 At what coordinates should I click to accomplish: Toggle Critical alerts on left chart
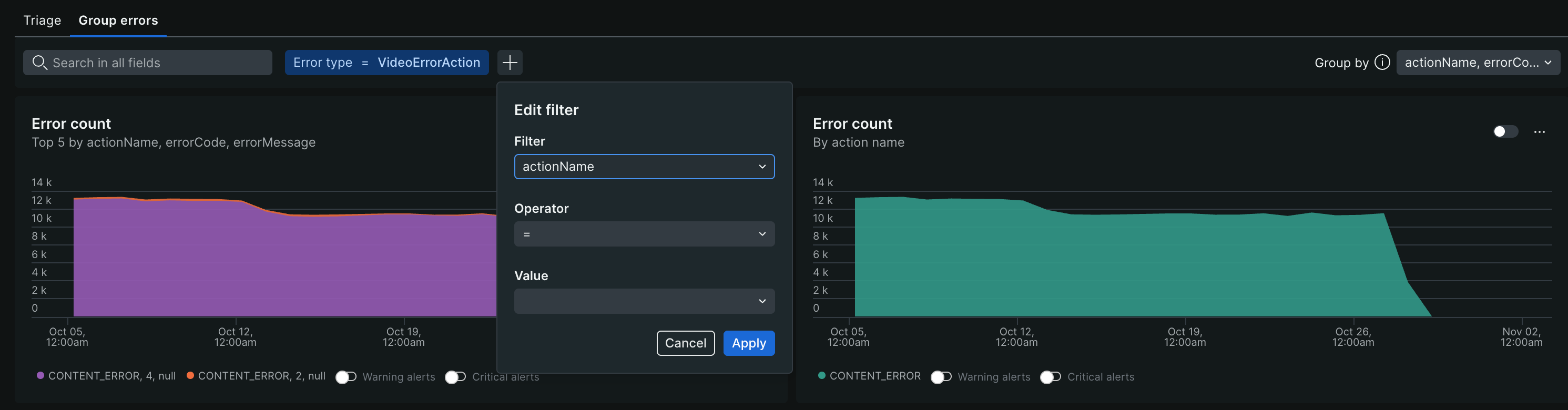(x=455, y=377)
